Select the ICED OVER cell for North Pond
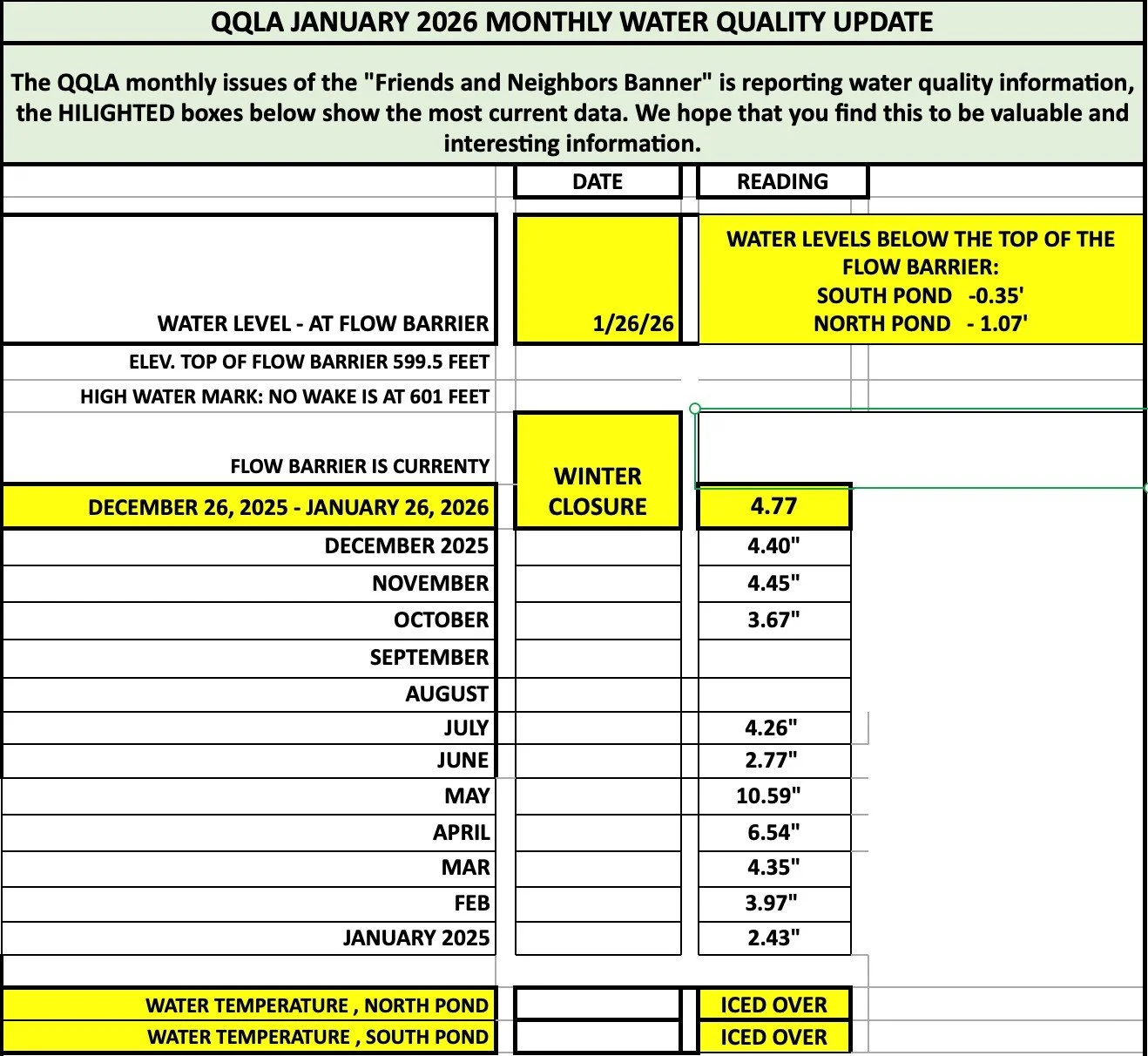This screenshot has height=1056, width=1148. 773,1005
